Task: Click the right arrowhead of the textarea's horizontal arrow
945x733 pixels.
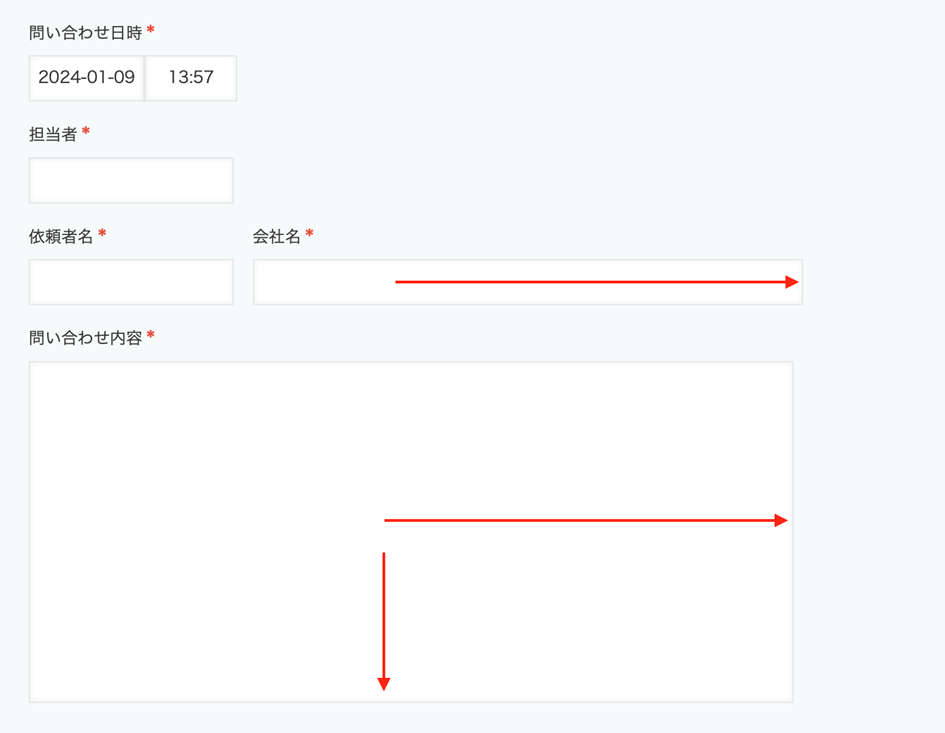Action: pos(781,520)
